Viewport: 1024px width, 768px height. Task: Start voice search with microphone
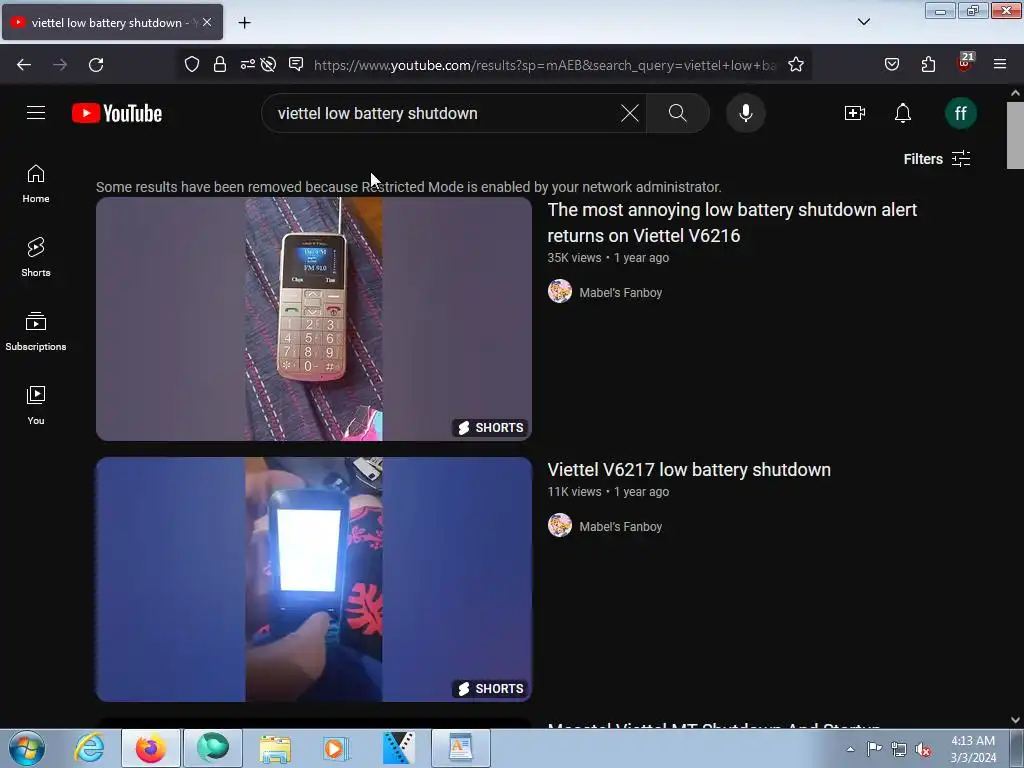pos(746,113)
